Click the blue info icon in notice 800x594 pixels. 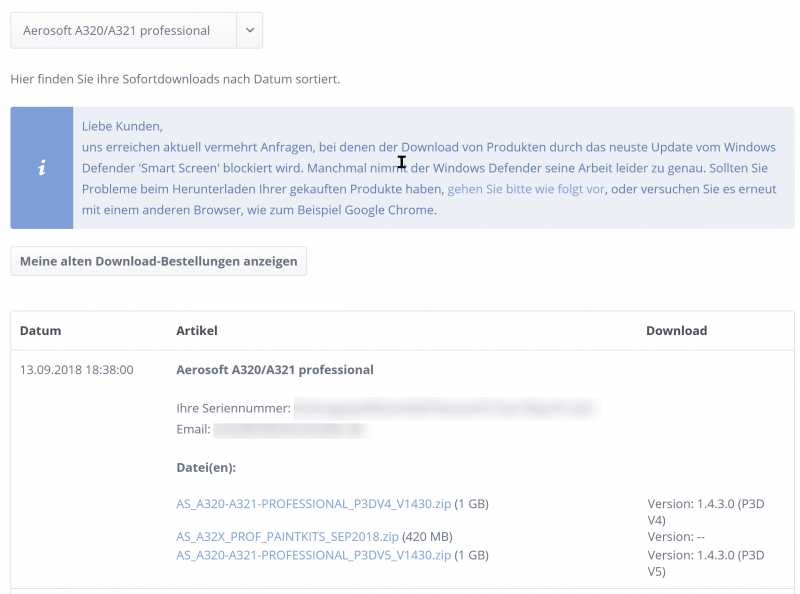[x=42, y=168]
